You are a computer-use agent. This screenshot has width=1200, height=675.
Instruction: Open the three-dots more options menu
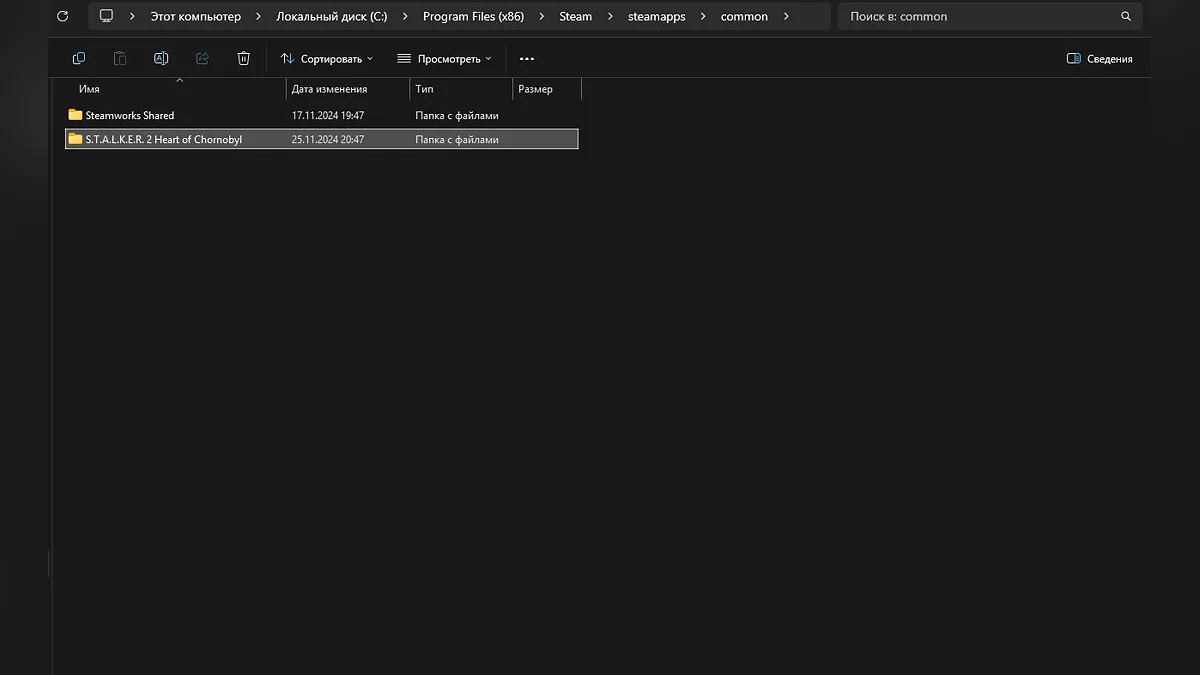[x=527, y=59]
